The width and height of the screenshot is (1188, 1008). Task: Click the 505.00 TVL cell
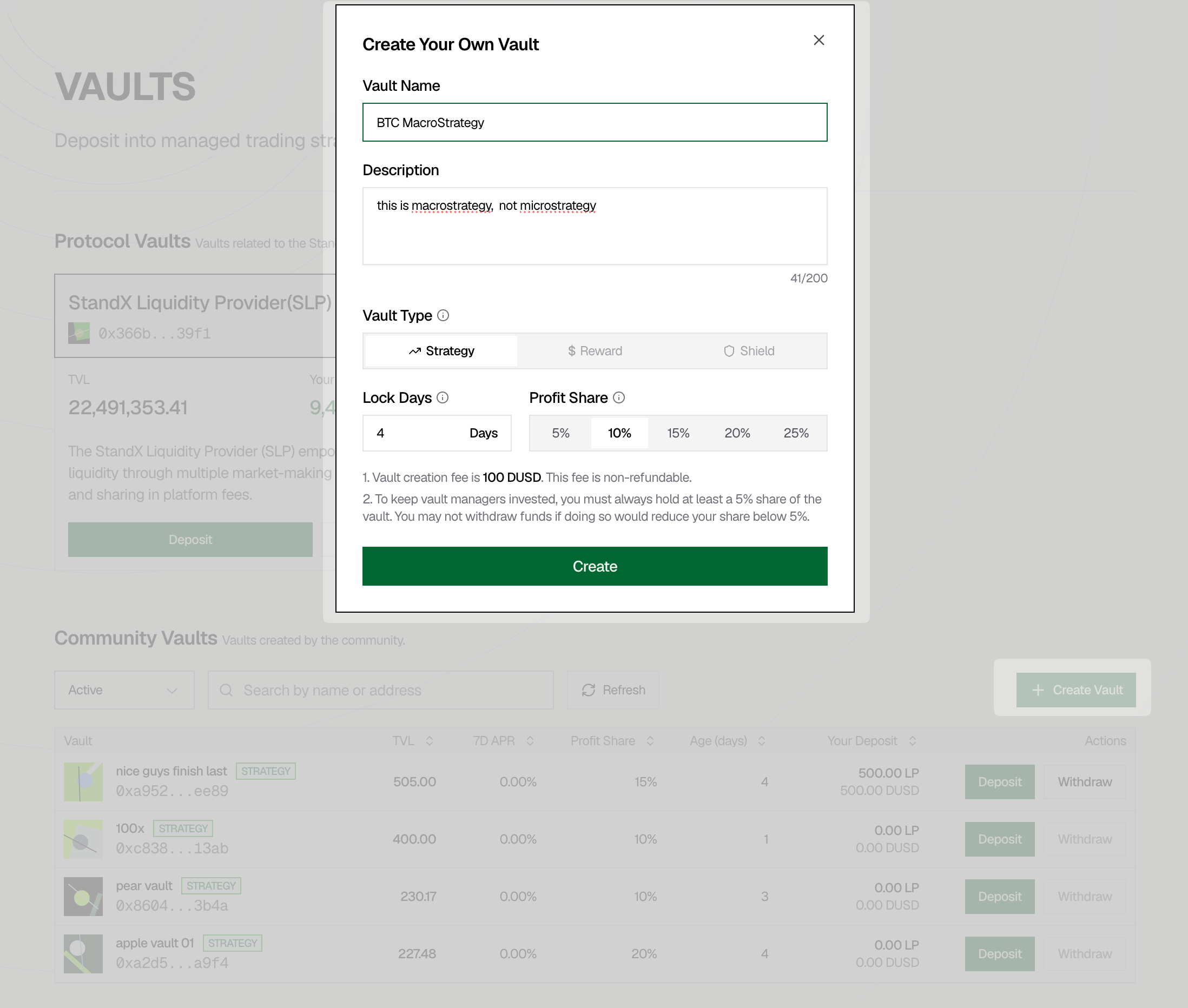coord(414,782)
